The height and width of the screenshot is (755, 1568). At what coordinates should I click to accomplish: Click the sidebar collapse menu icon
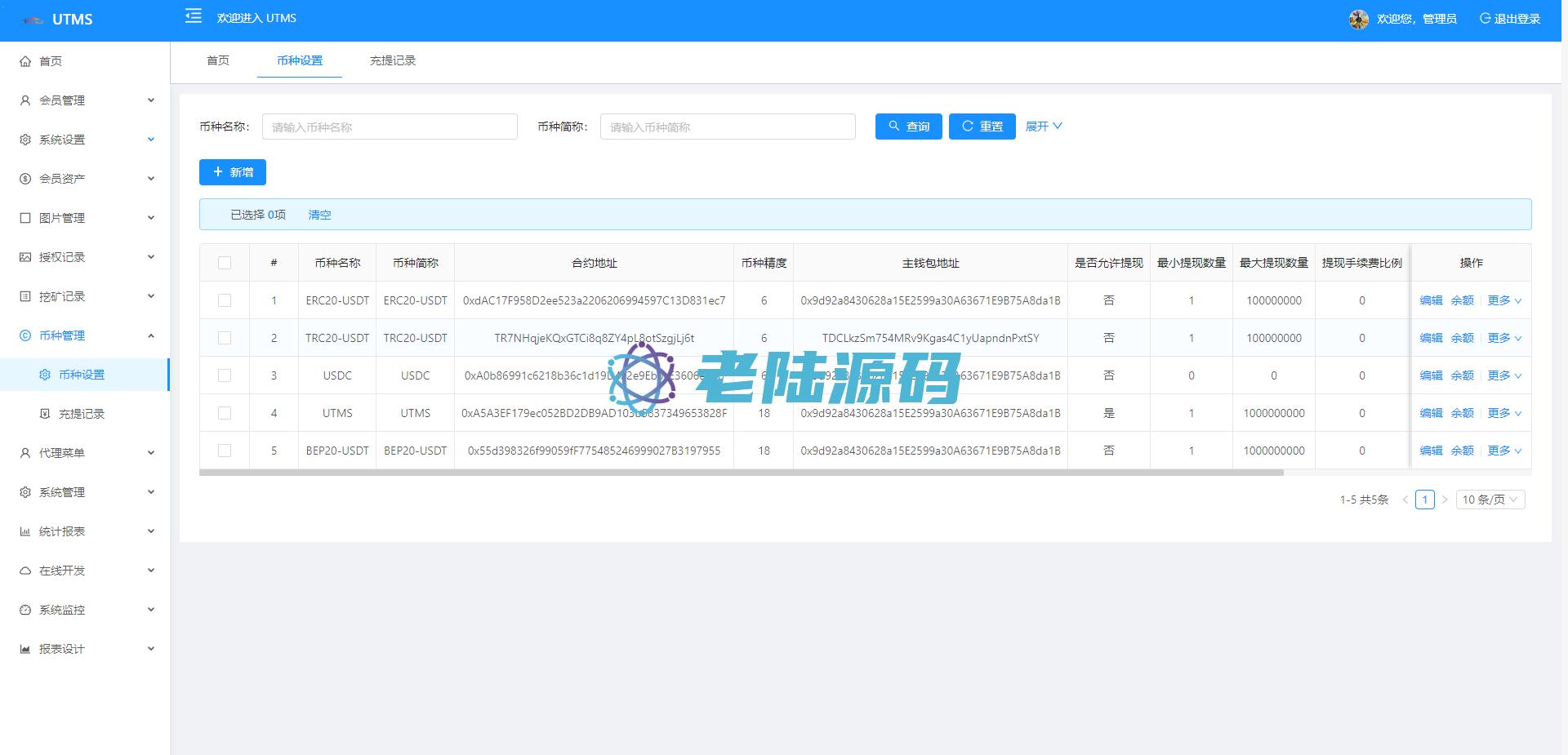[194, 16]
